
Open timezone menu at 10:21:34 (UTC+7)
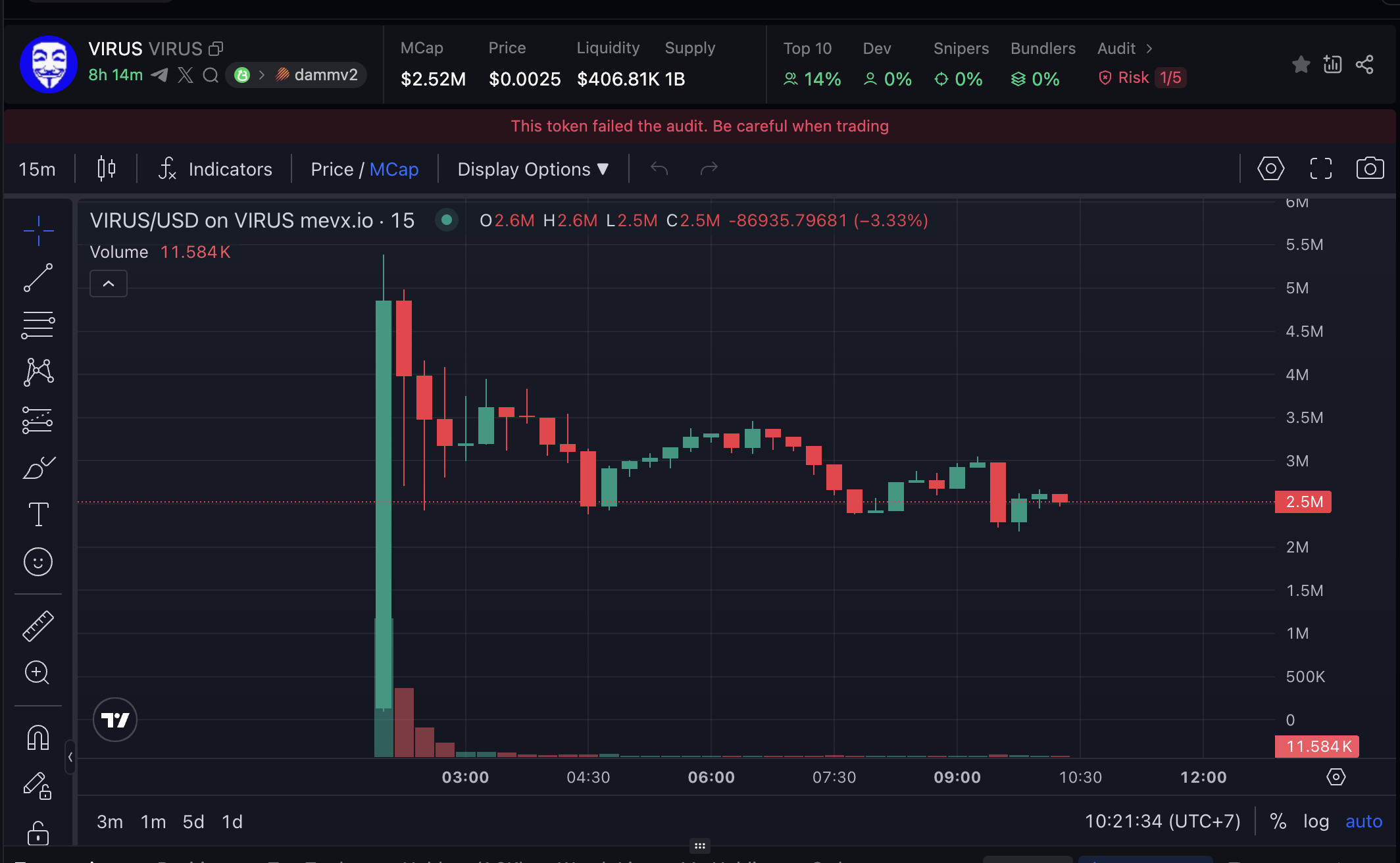(x=1162, y=822)
